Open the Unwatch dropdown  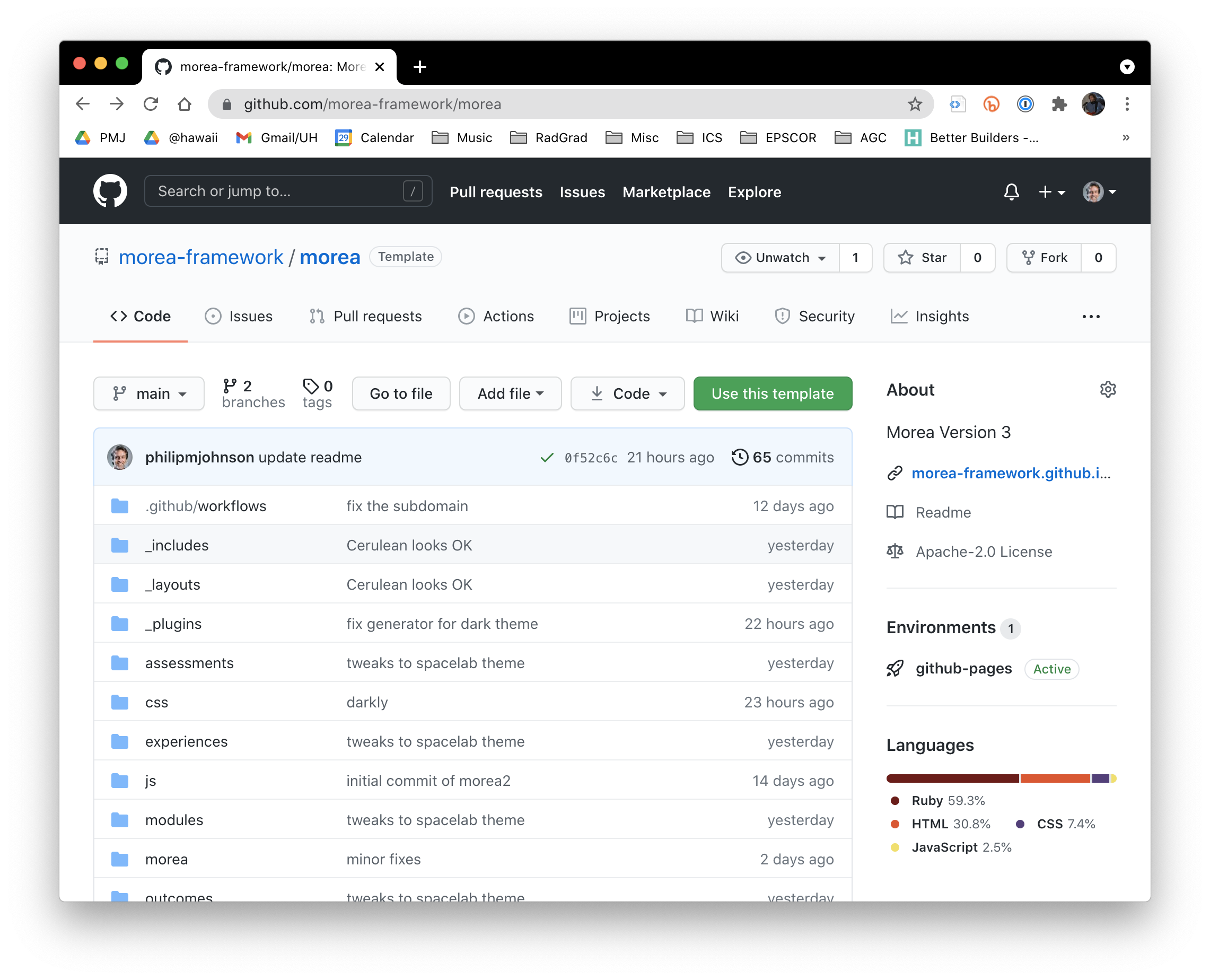click(x=781, y=257)
